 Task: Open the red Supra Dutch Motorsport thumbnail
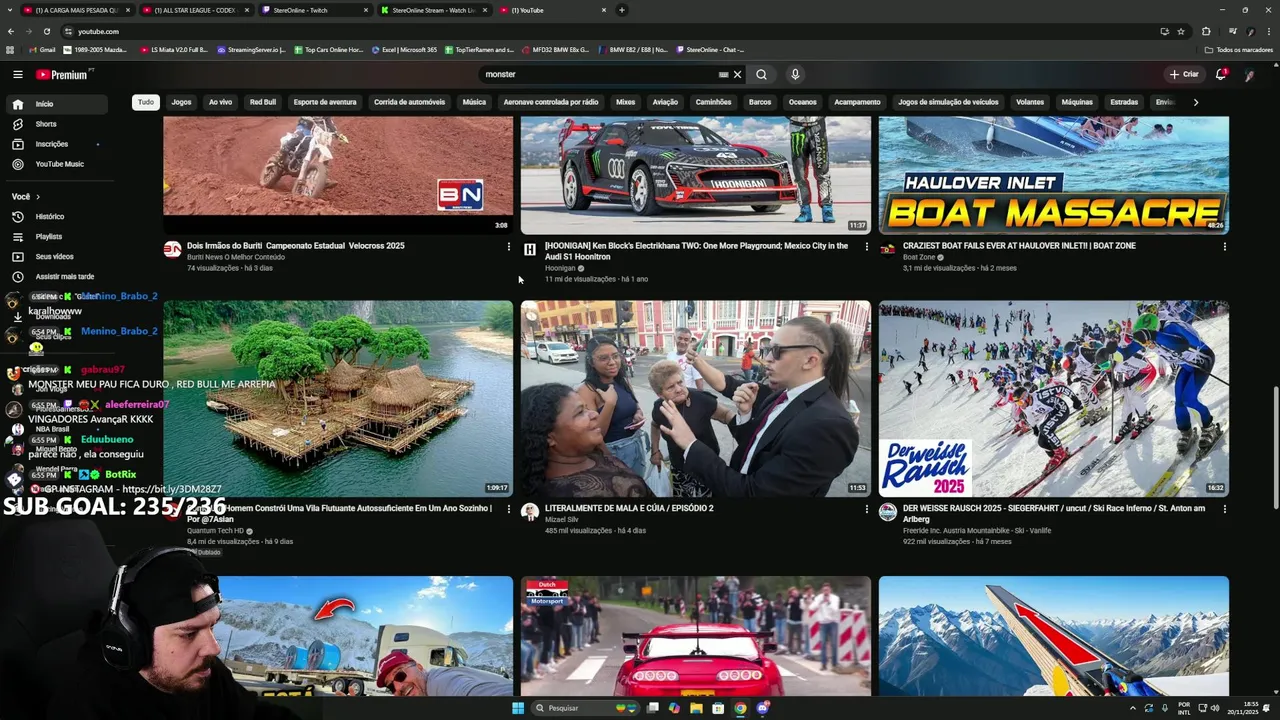coord(696,636)
